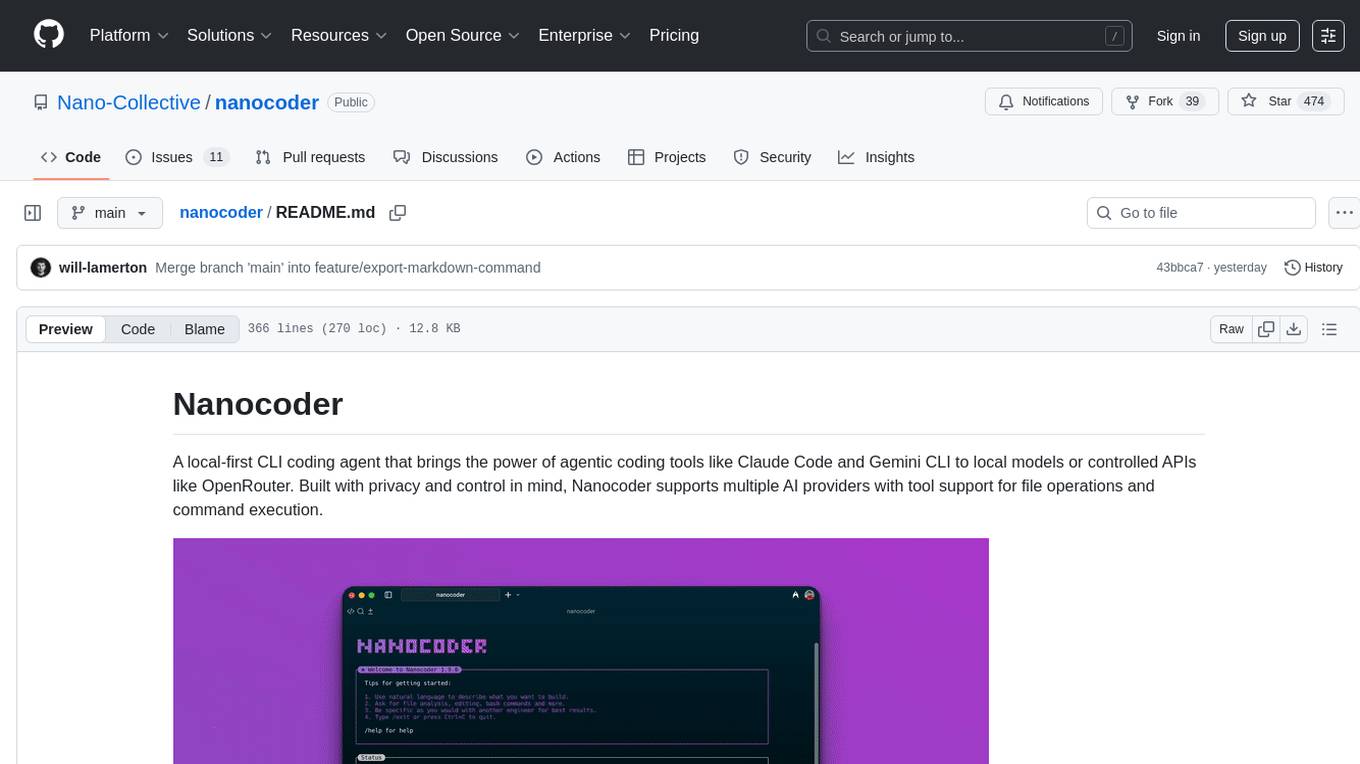Expand the file tree side panel
1360x764 pixels.
coord(33,213)
